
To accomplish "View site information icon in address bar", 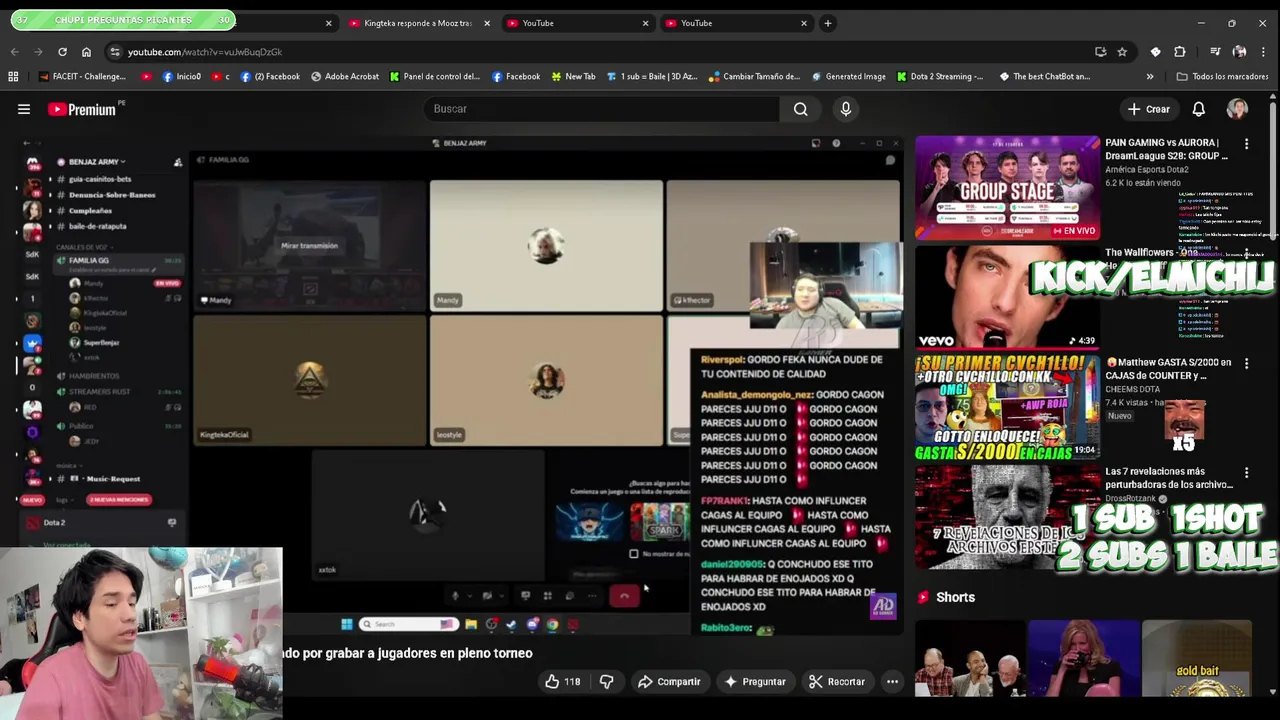I will click(x=115, y=52).
